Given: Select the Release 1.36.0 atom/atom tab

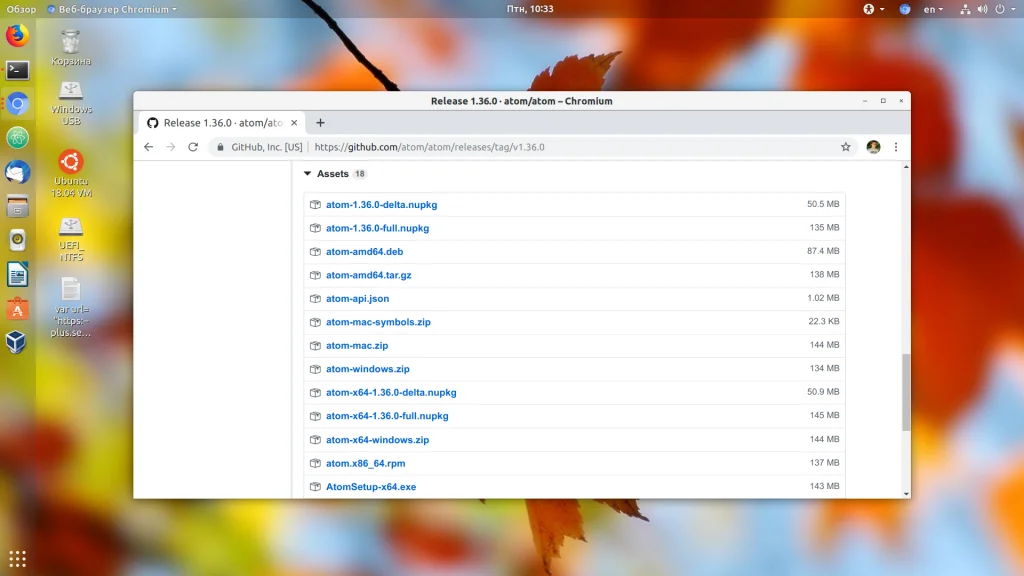Looking at the screenshot, I should tap(221, 123).
